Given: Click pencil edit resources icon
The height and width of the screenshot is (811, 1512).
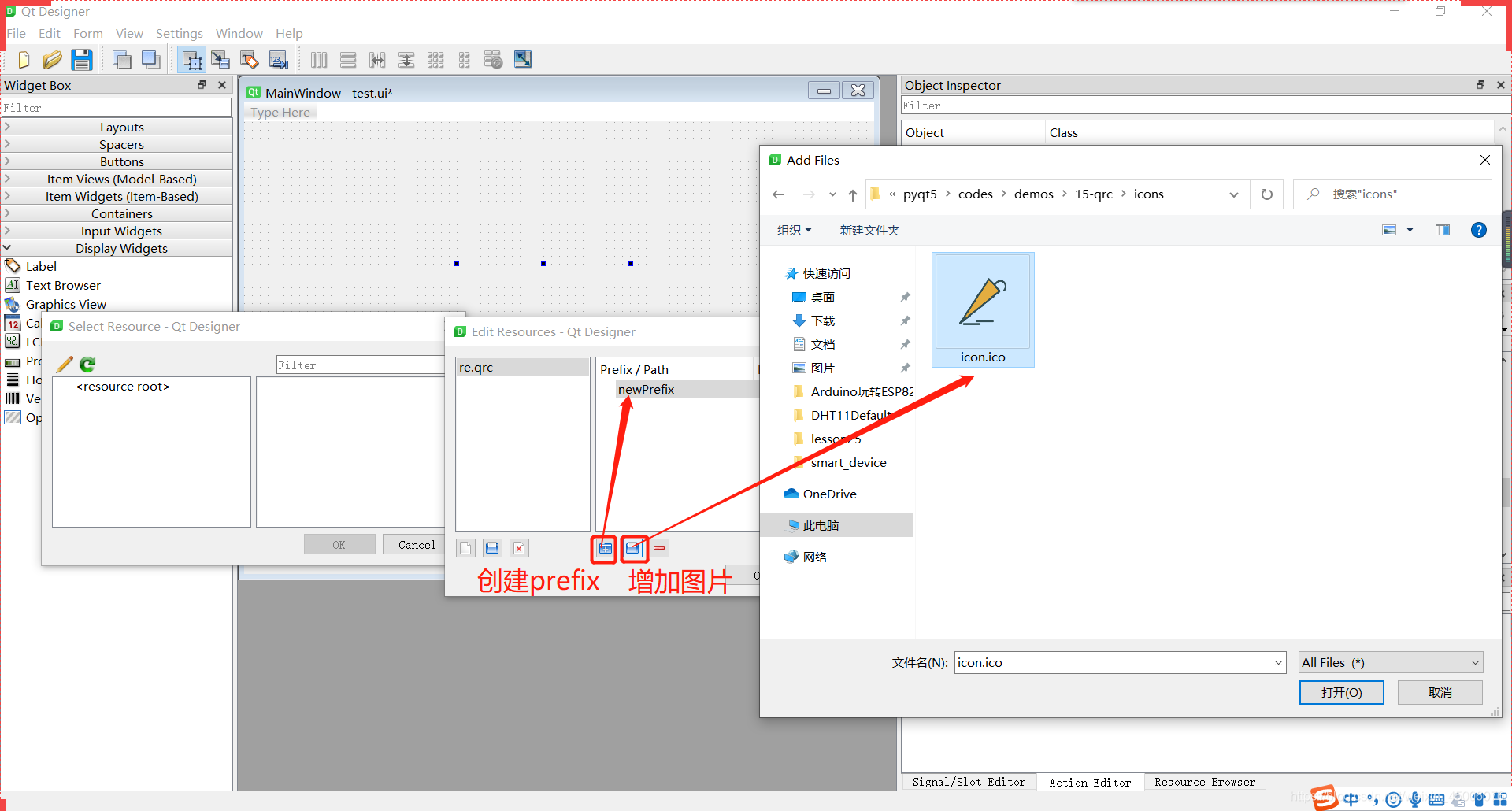Looking at the screenshot, I should pos(65,365).
